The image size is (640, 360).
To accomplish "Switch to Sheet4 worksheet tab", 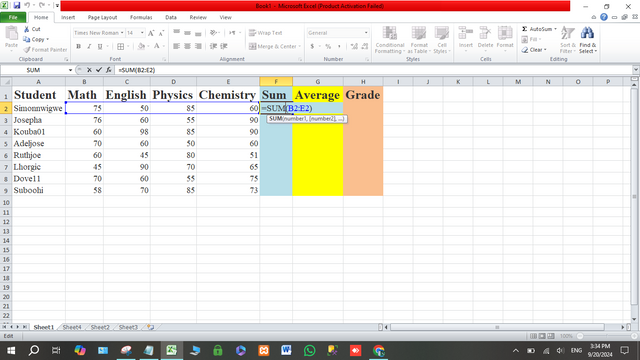I will tap(72, 327).
